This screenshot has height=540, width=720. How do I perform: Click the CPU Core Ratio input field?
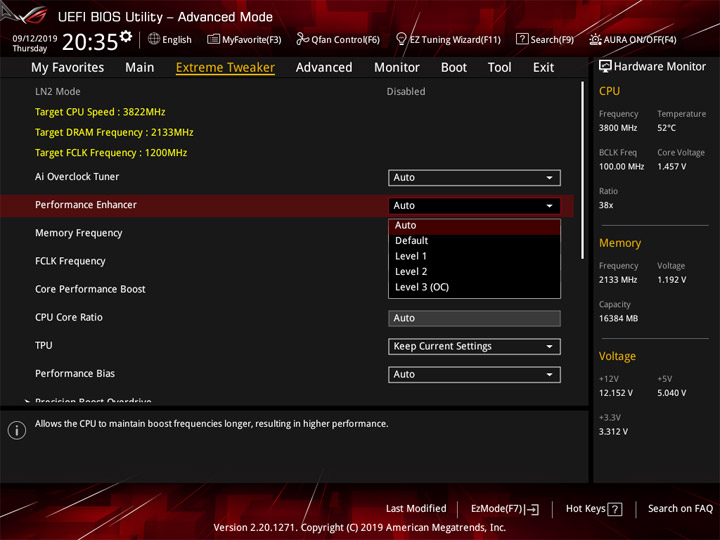tap(474, 318)
